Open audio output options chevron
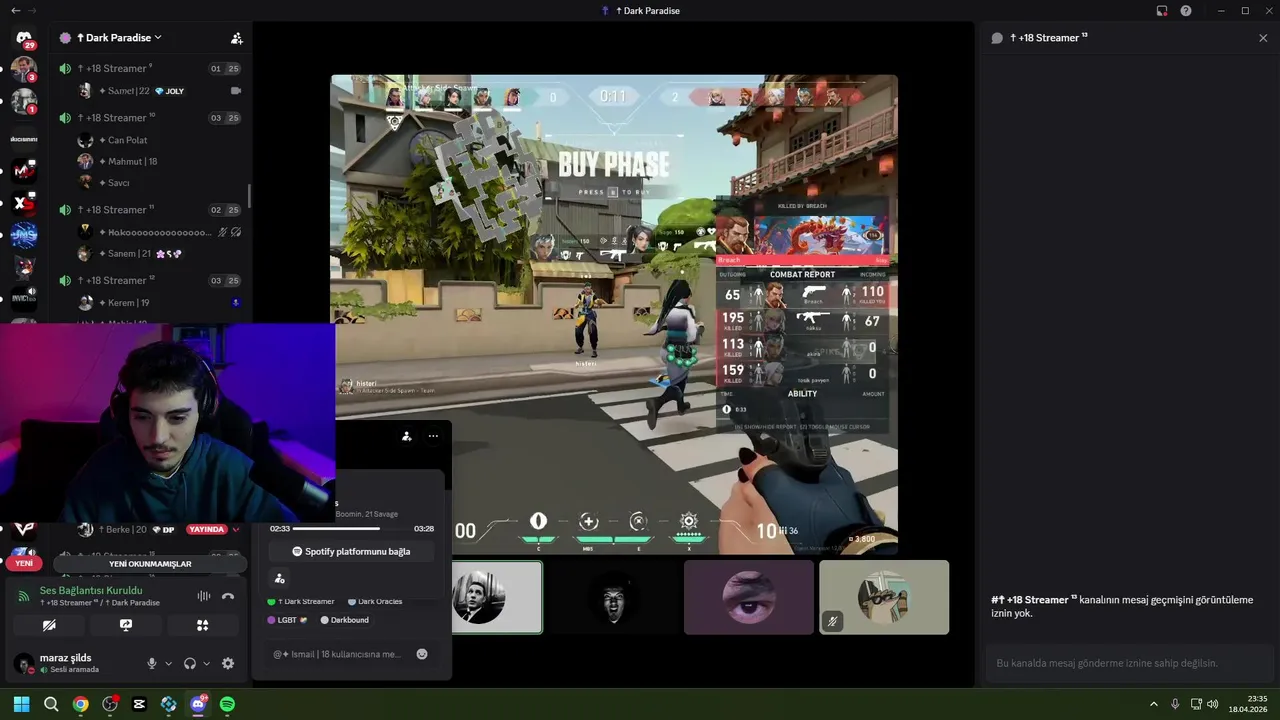Screen dimensions: 1280x720 click(x=207, y=663)
